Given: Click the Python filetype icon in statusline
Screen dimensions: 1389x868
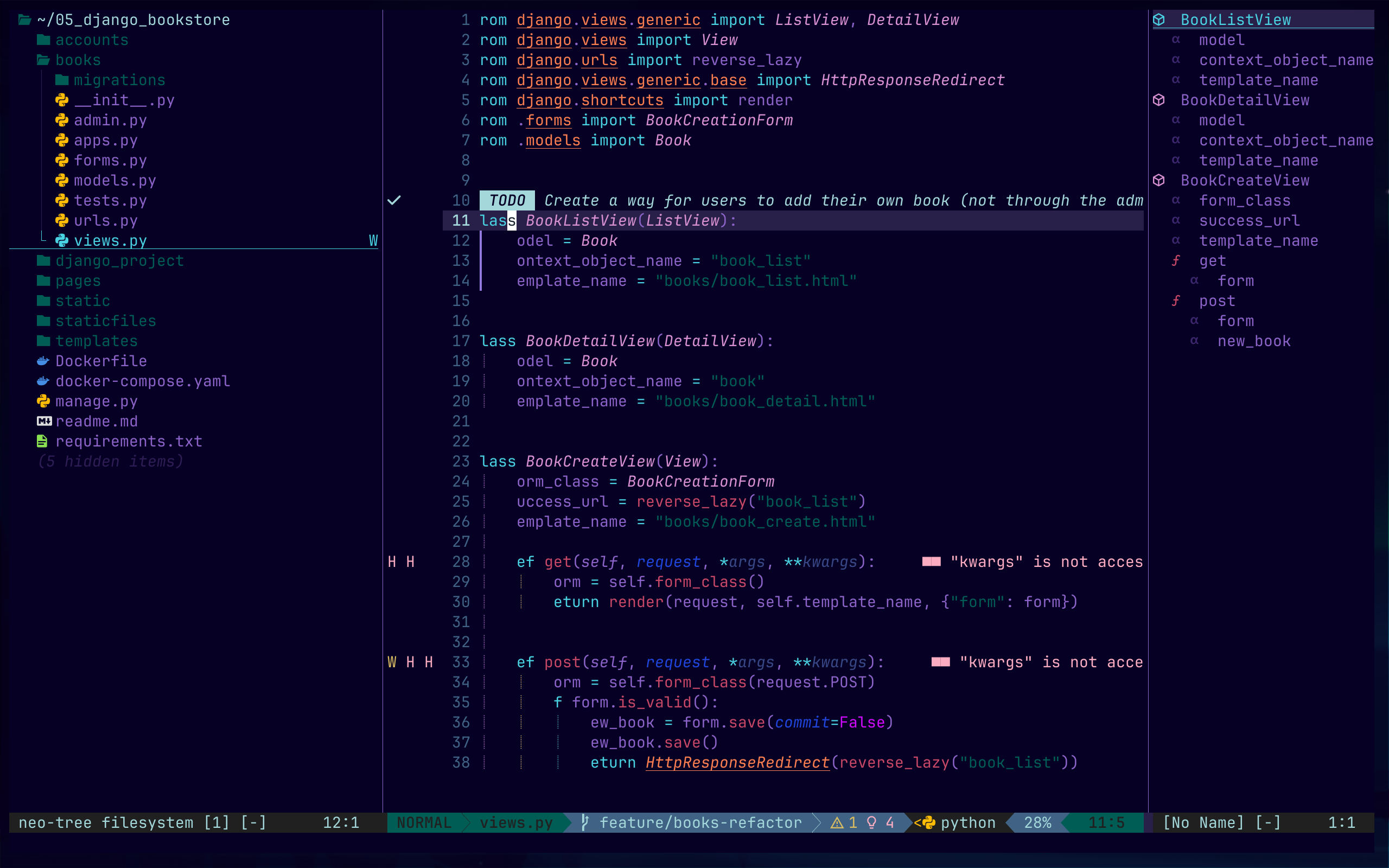Looking at the screenshot, I should [929, 822].
